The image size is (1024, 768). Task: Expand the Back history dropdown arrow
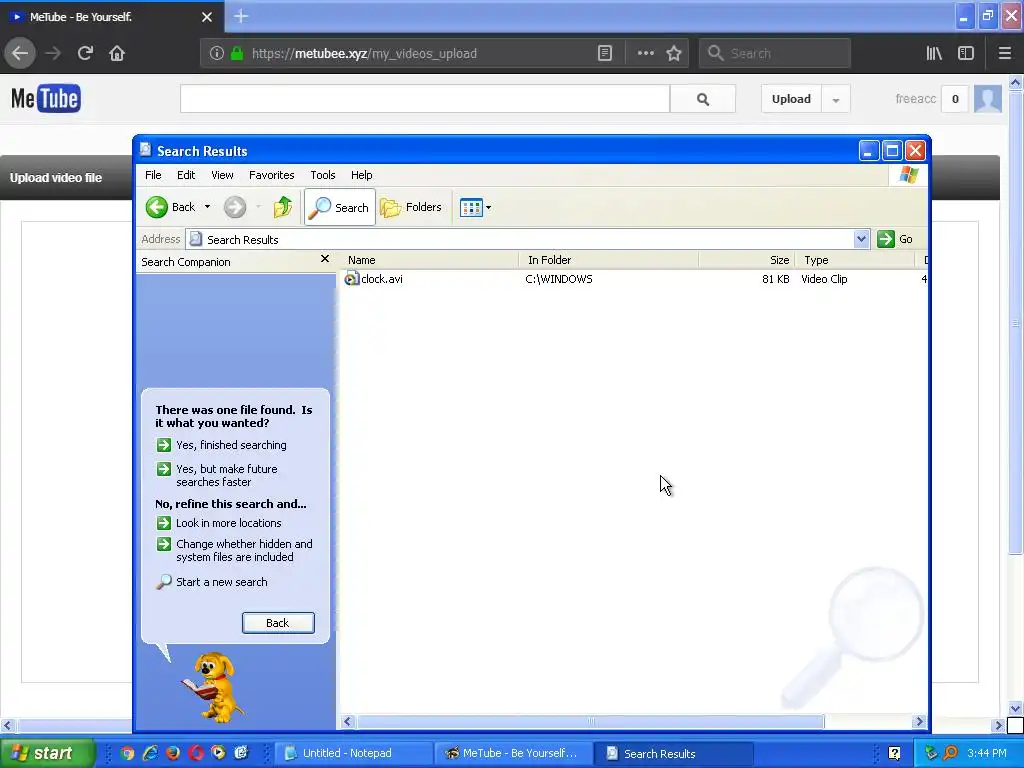click(207, 207)
